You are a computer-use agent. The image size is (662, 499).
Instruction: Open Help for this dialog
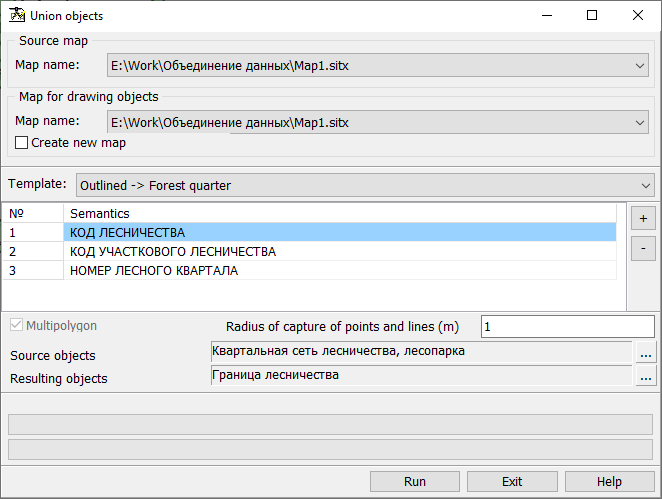point(609,481)
